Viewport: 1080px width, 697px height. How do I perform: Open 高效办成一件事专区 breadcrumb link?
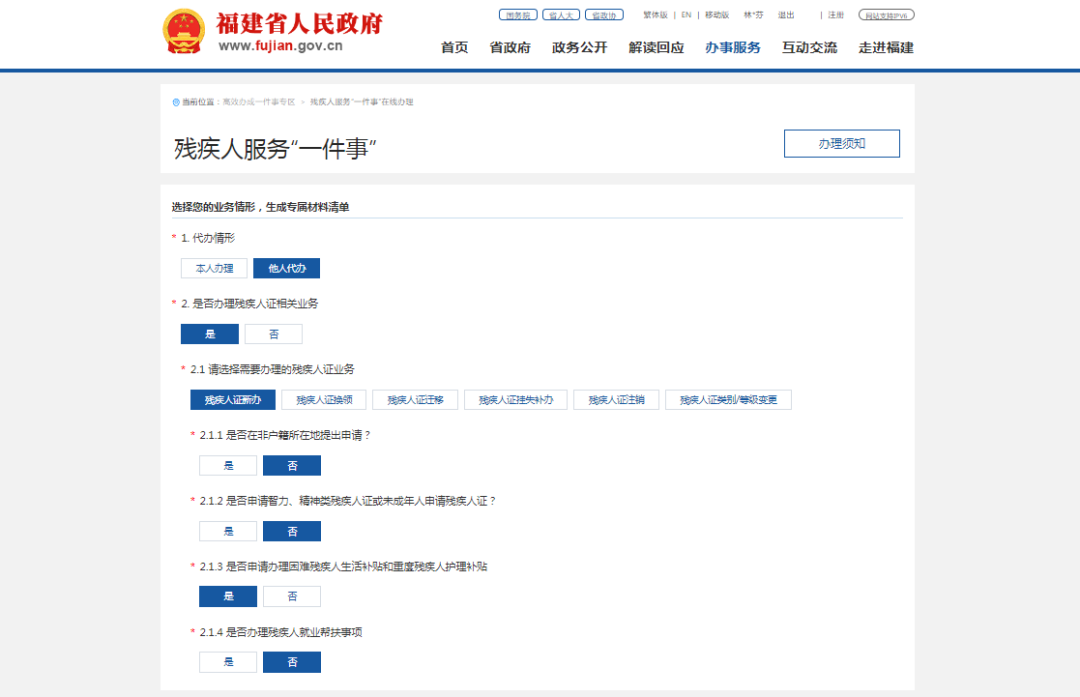[258, 102]
